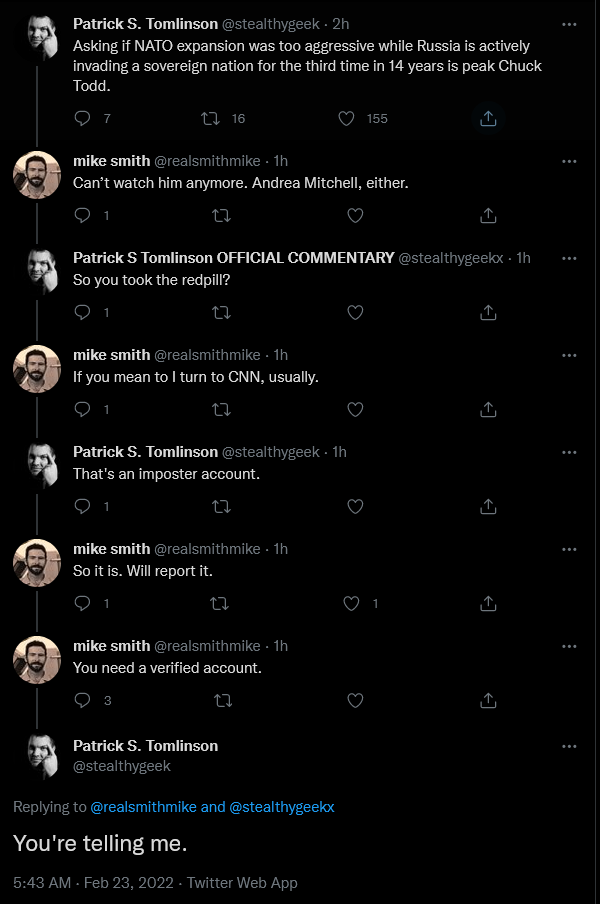Reply to the tweet with 7 comments
Screen dimensions: 600x904
click(x=82, y=118)
